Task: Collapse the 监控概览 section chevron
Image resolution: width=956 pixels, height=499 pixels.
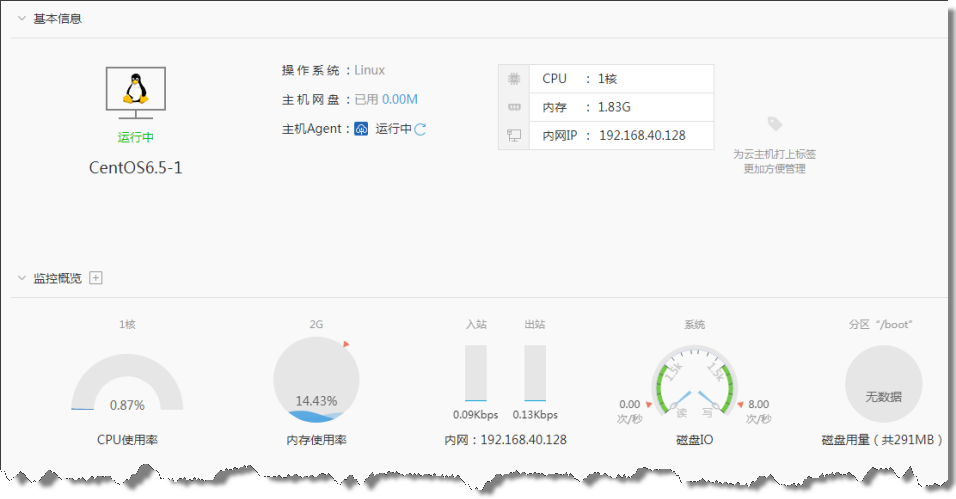Action: (21, 278)
